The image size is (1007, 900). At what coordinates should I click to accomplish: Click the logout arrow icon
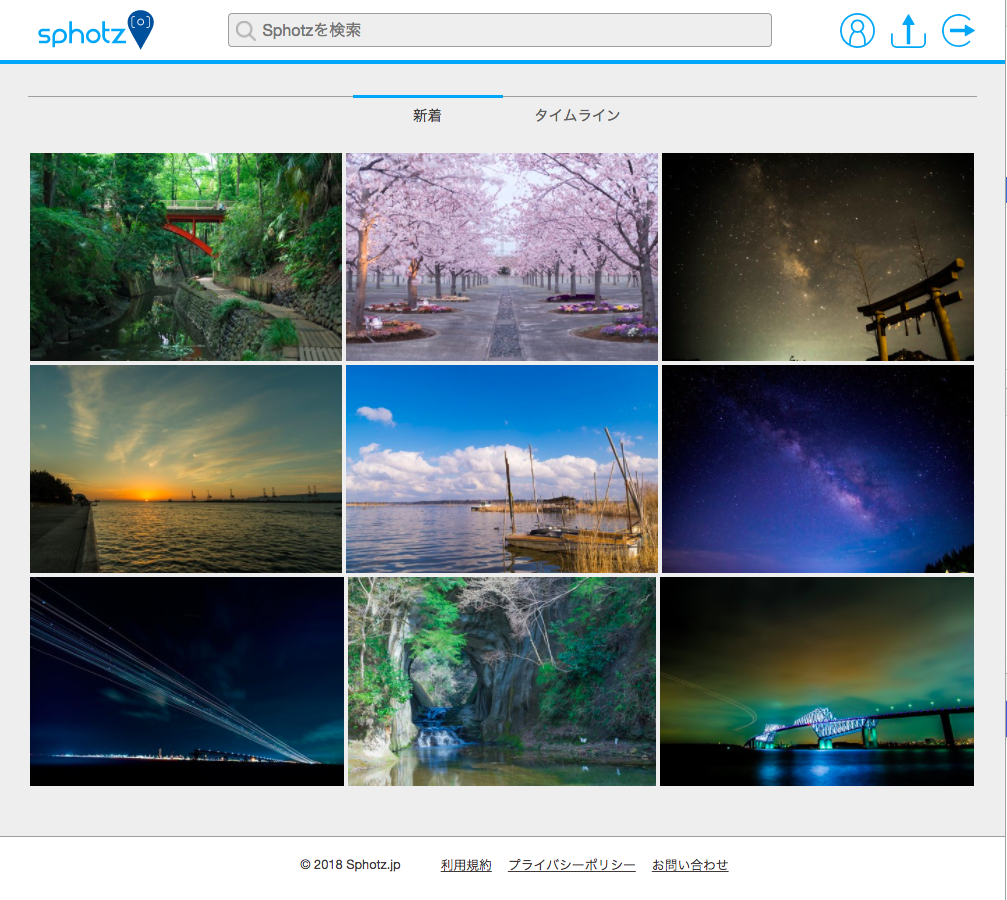(957, 31)
